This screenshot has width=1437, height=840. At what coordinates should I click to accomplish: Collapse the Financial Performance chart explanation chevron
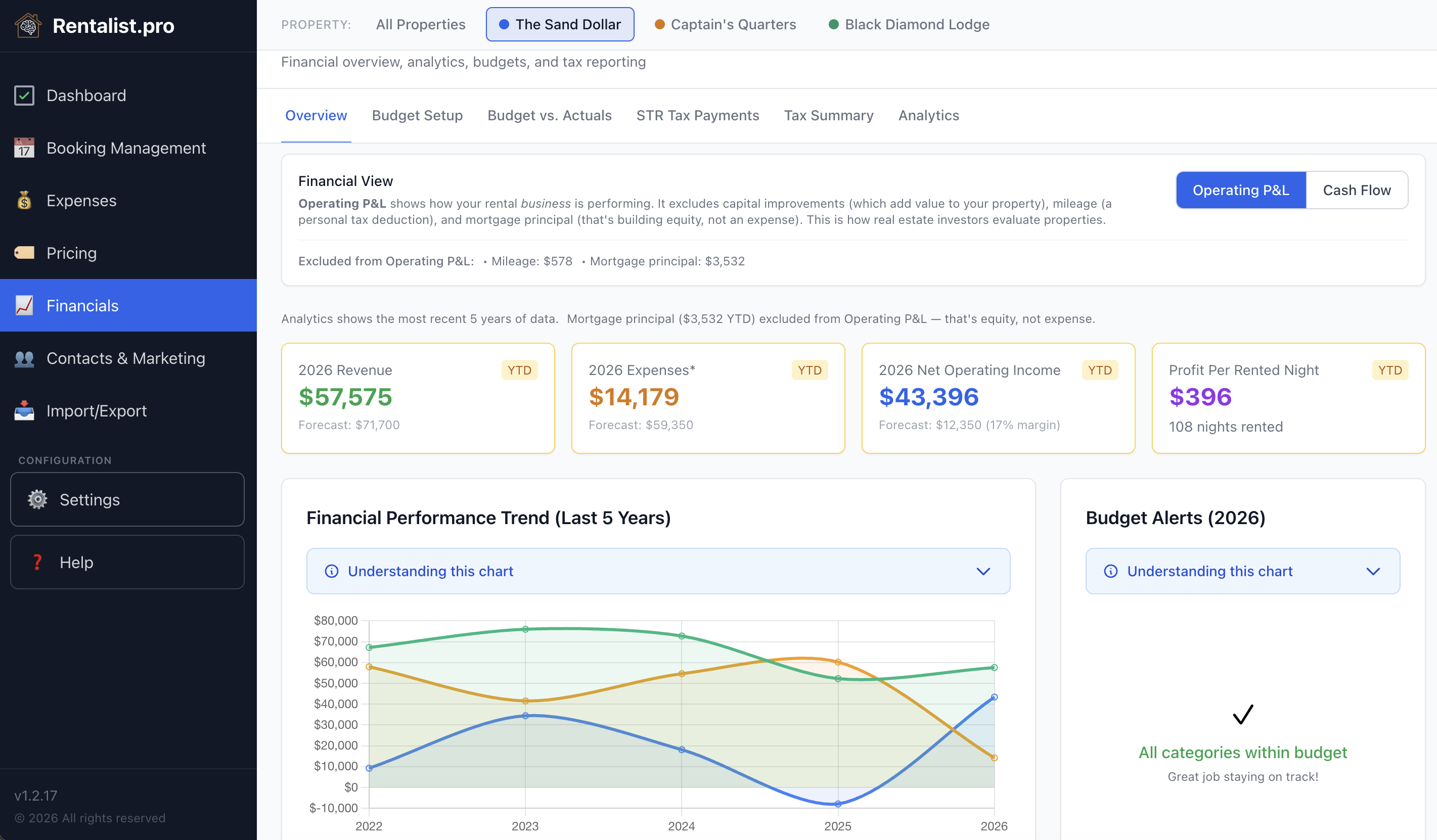point(982,571)
